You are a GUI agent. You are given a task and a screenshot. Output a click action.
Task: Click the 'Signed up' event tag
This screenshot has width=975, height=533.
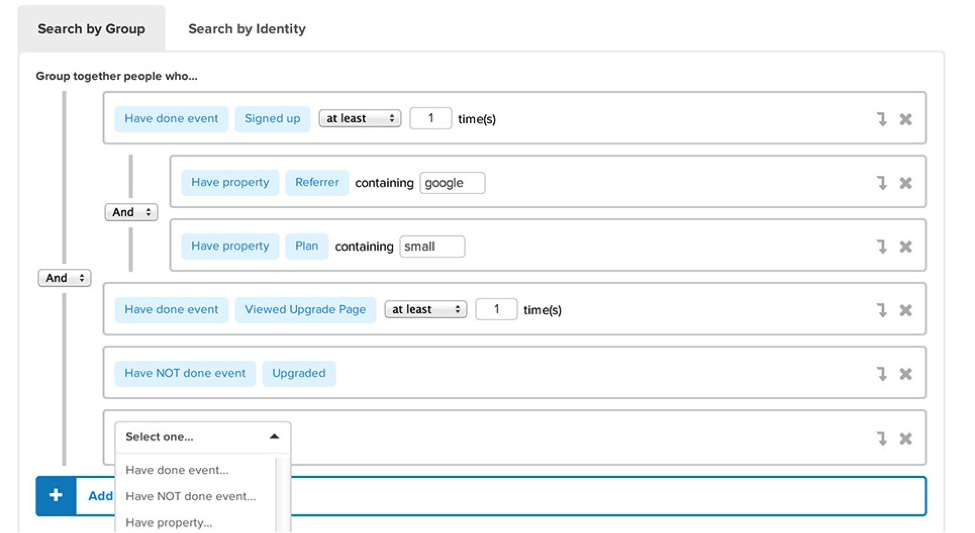pyautogui.click(x=272, y=118)
